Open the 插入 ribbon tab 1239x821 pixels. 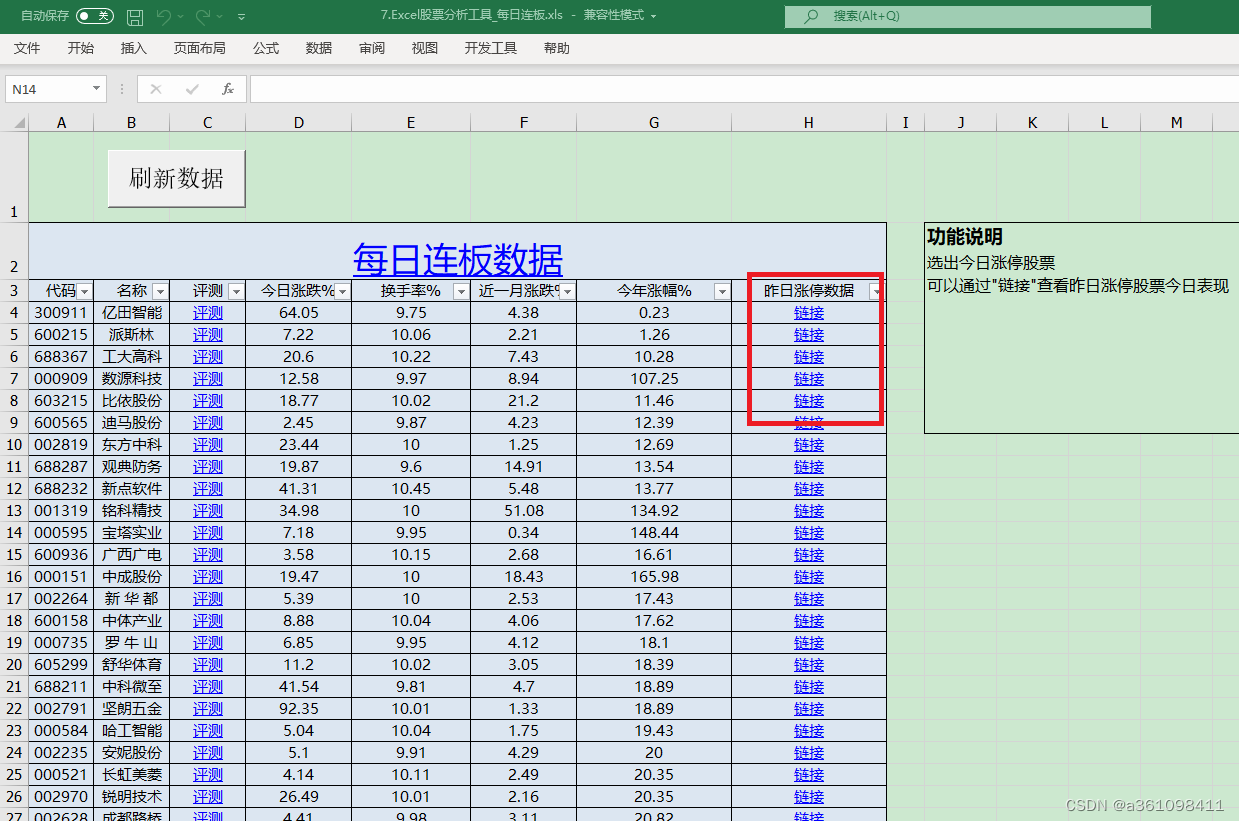coord(134,48)
